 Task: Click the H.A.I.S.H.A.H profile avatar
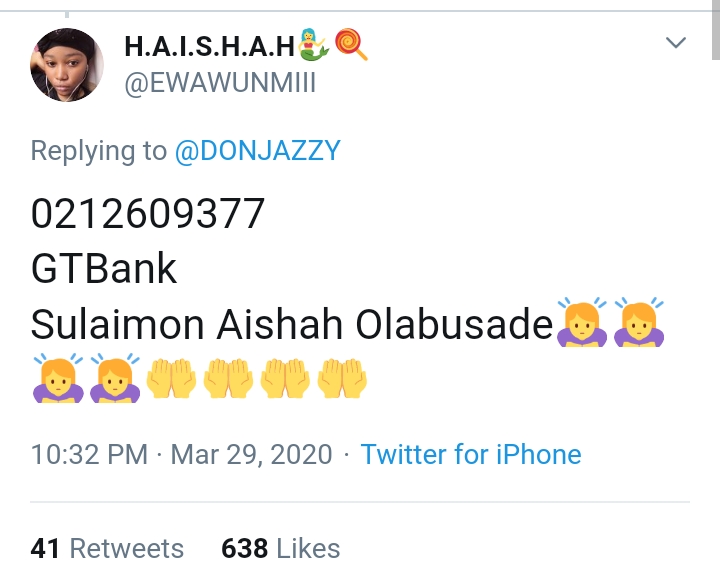[x=65, y=62]
